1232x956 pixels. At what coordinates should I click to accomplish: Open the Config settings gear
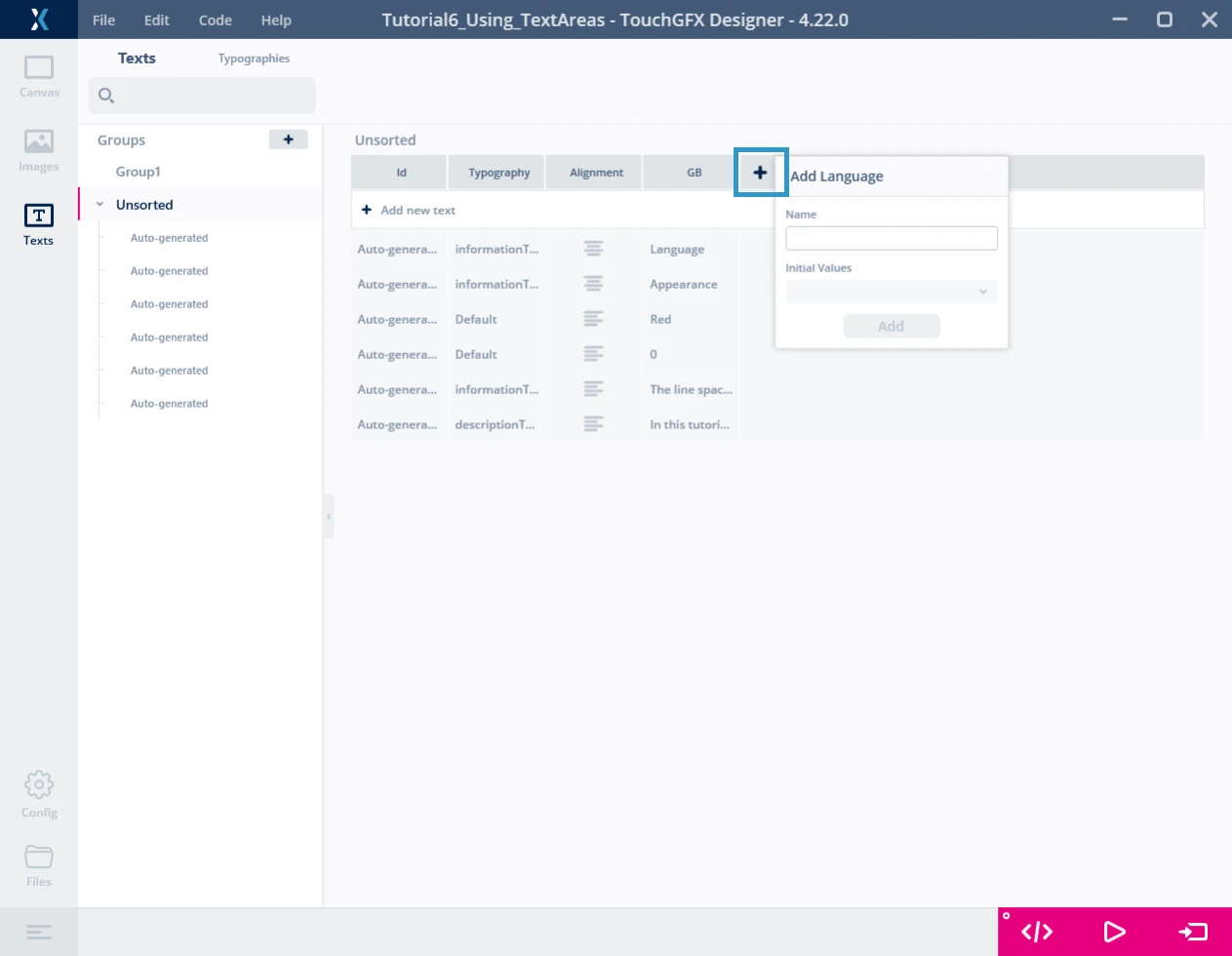point(39,794)
